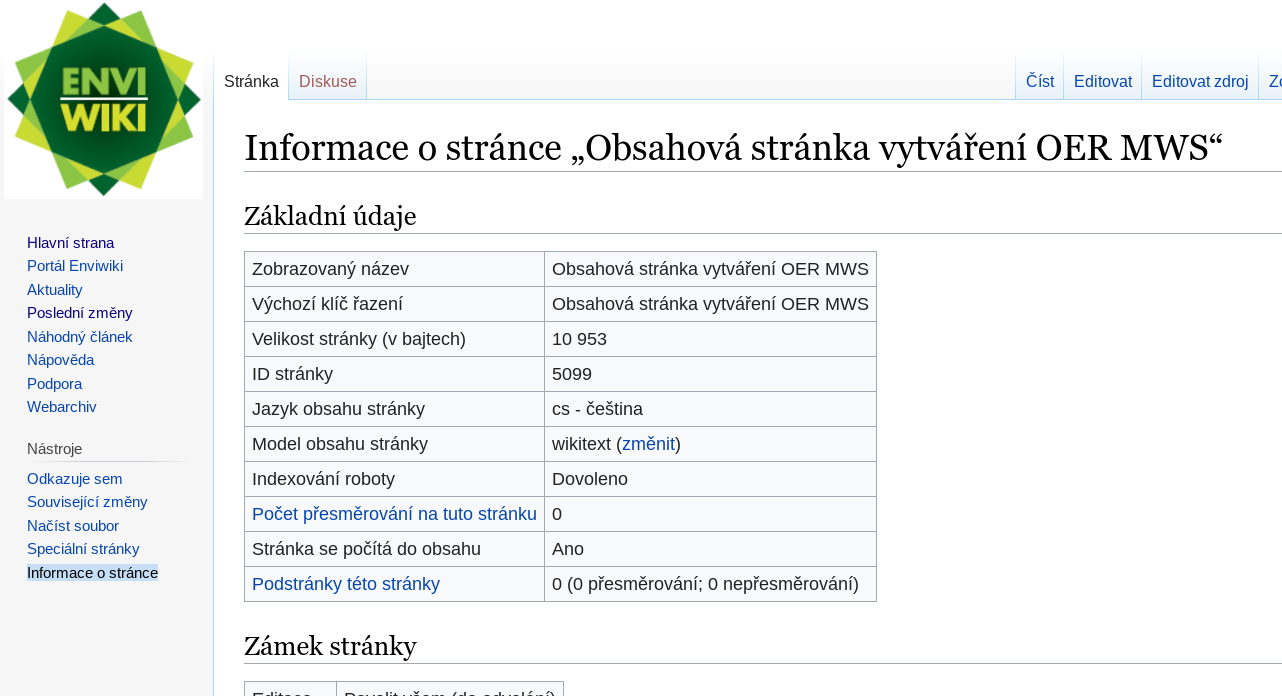Image resolution: width=1282 pixels, height=696 pixels.
Task: Click the Editovat zdroj tab
Action: point(1199,81)
